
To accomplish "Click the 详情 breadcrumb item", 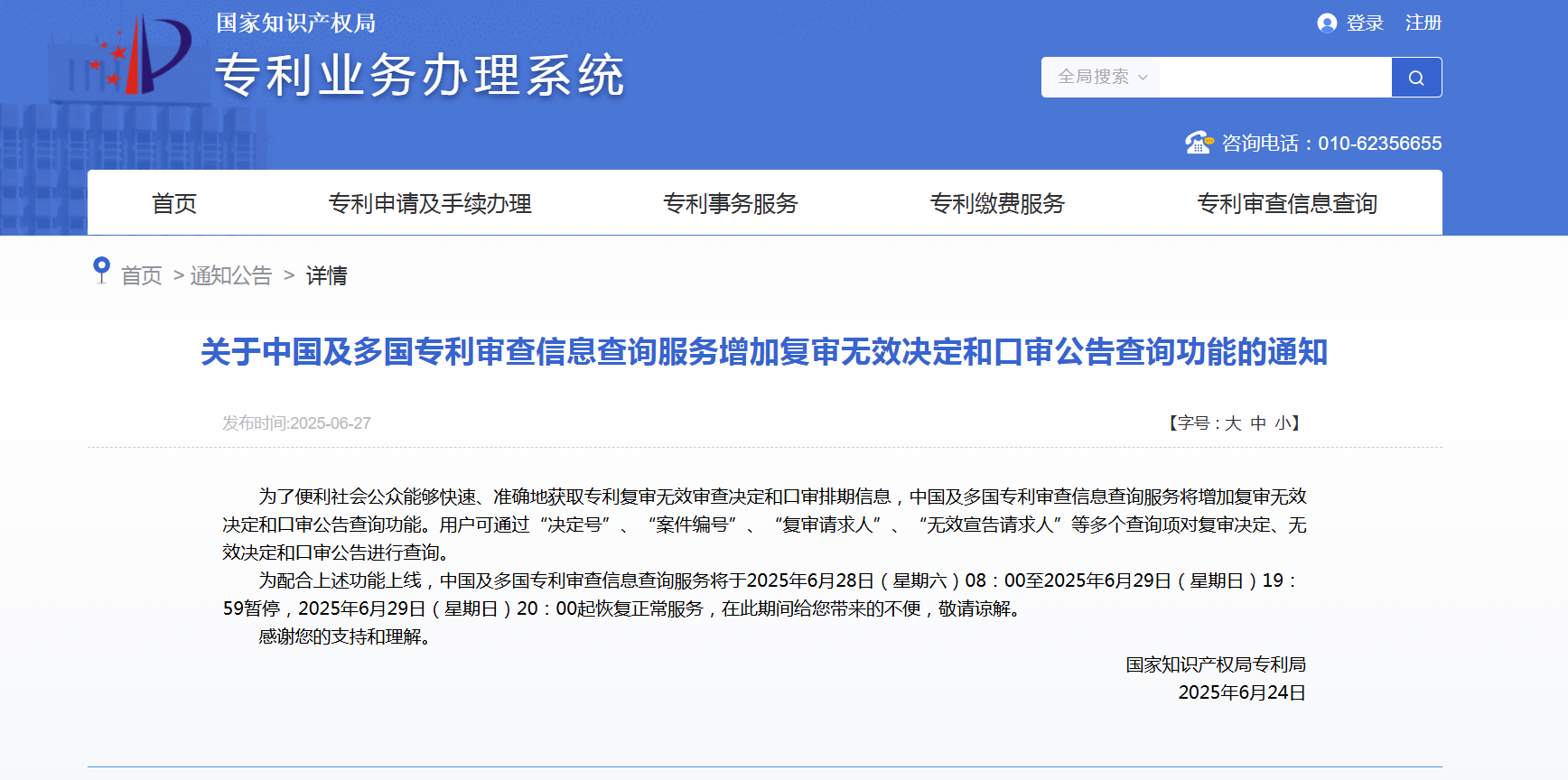I will click(327, 275).
